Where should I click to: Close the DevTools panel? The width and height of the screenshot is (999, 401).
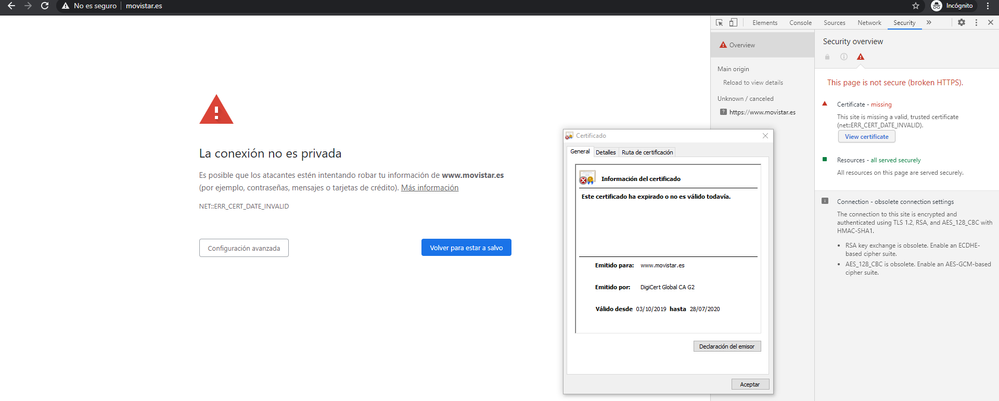pos(989,22)
